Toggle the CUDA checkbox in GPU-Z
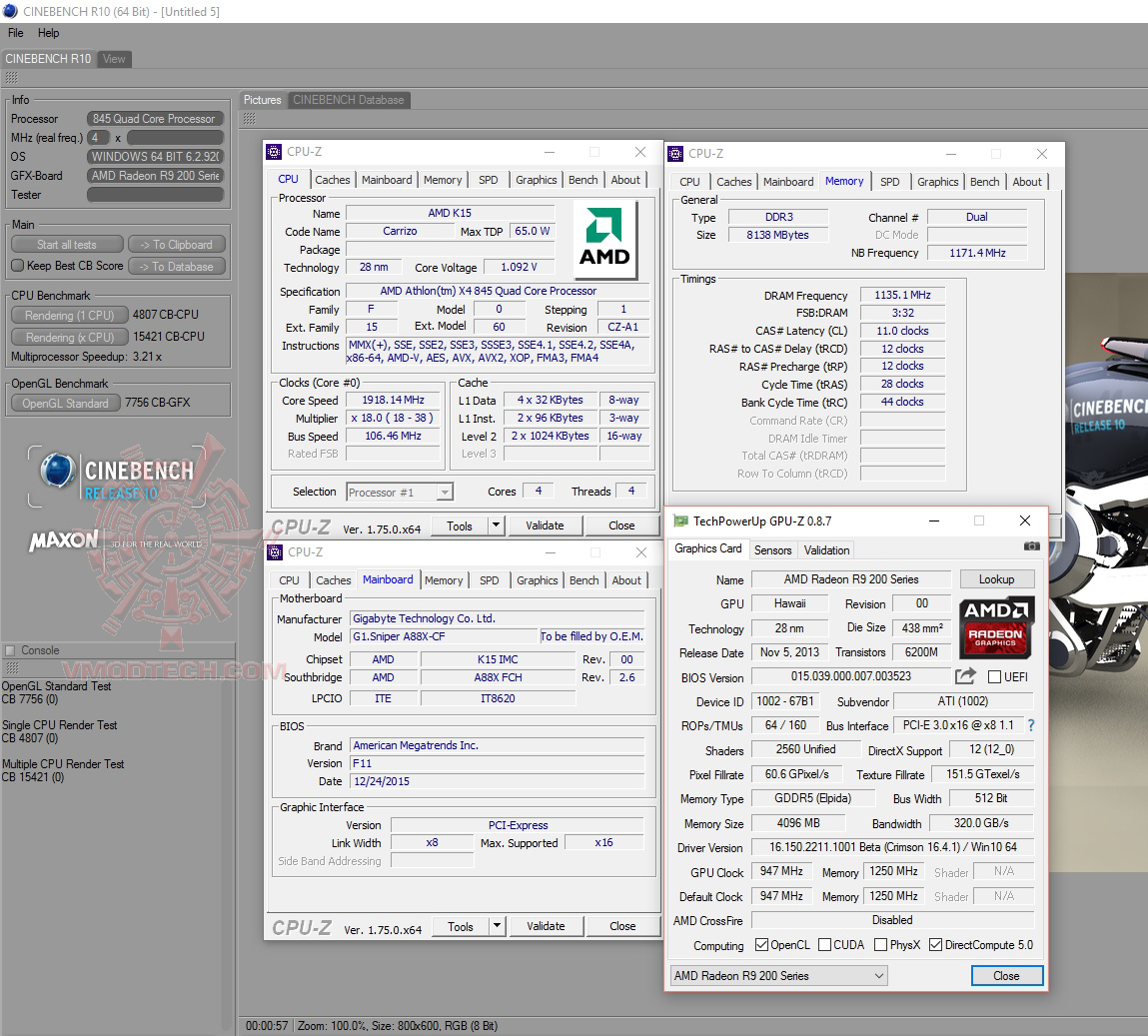 pyautogui.click(x=824, y=945)
